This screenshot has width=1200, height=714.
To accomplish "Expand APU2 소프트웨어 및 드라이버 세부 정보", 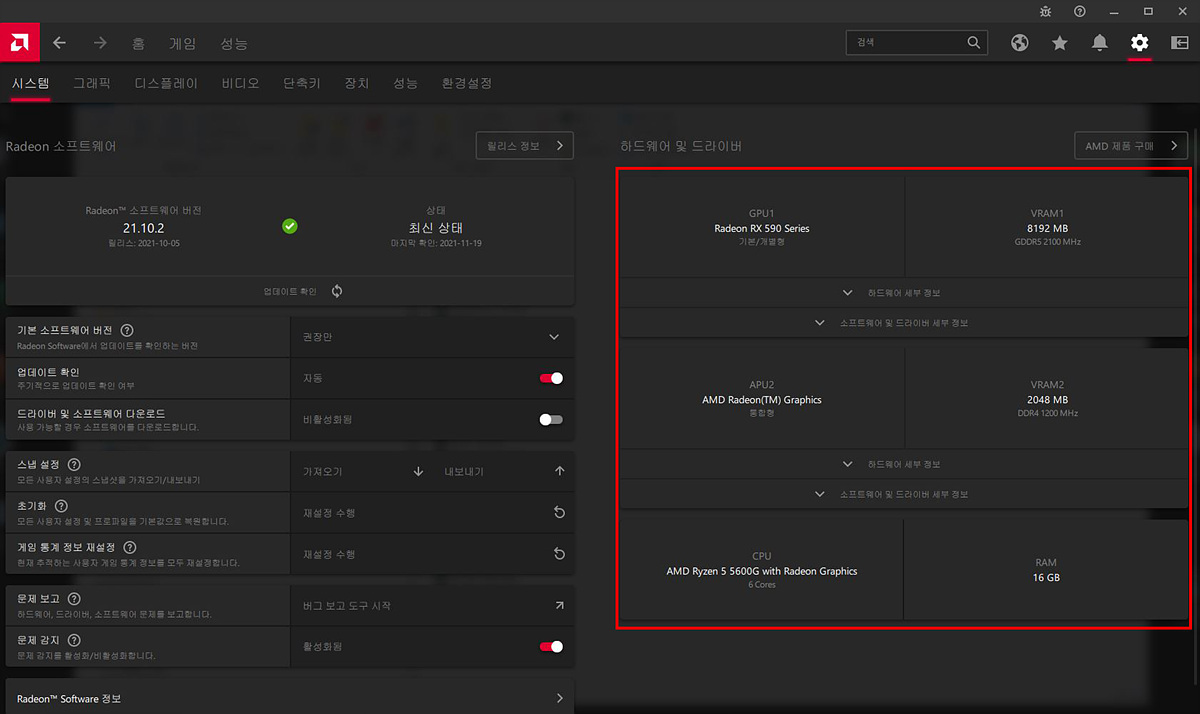I will [904, 494].
